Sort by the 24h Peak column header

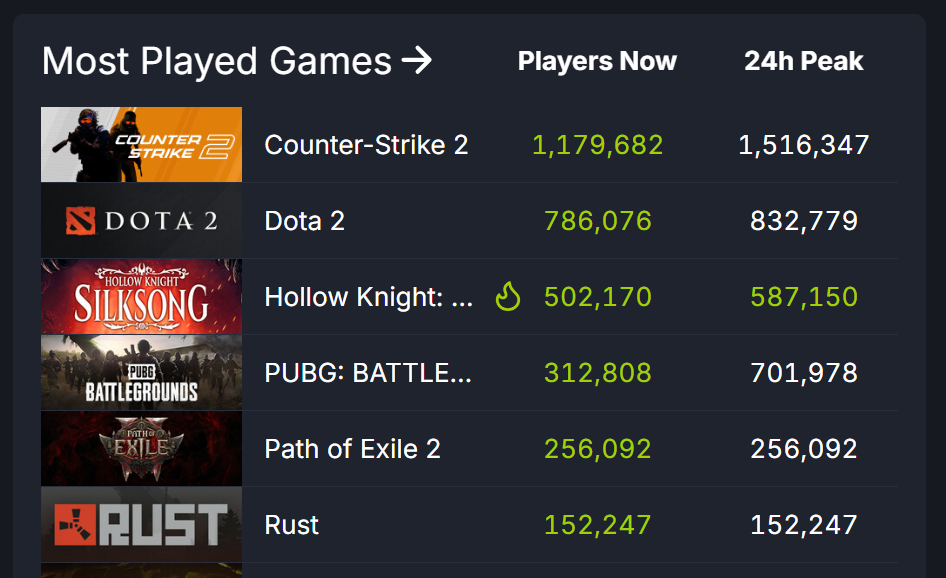(x=803, y=62)
